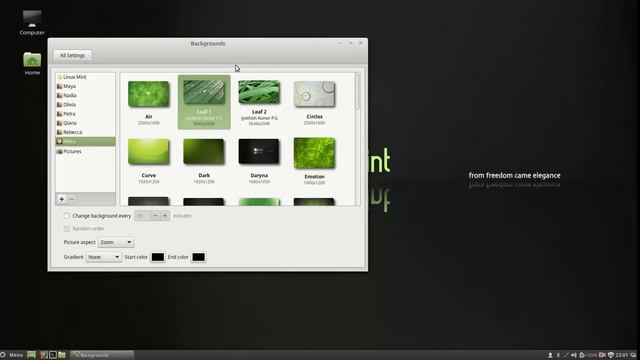Open the update manager shield icon
This screenshot has height=360, width=640.
611,355
